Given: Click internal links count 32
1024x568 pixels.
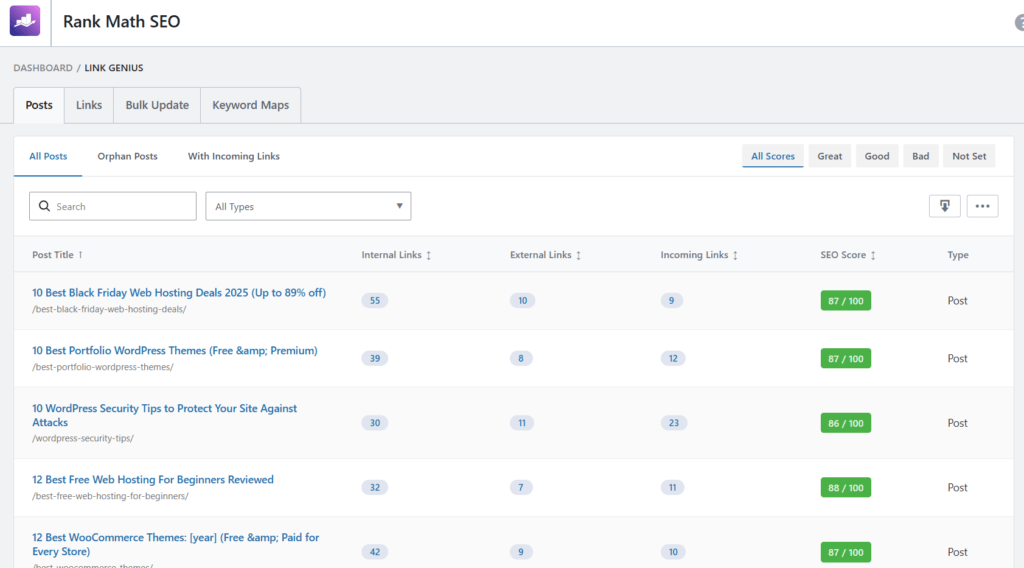Looking at the screenshot, I should pos(375,488).
